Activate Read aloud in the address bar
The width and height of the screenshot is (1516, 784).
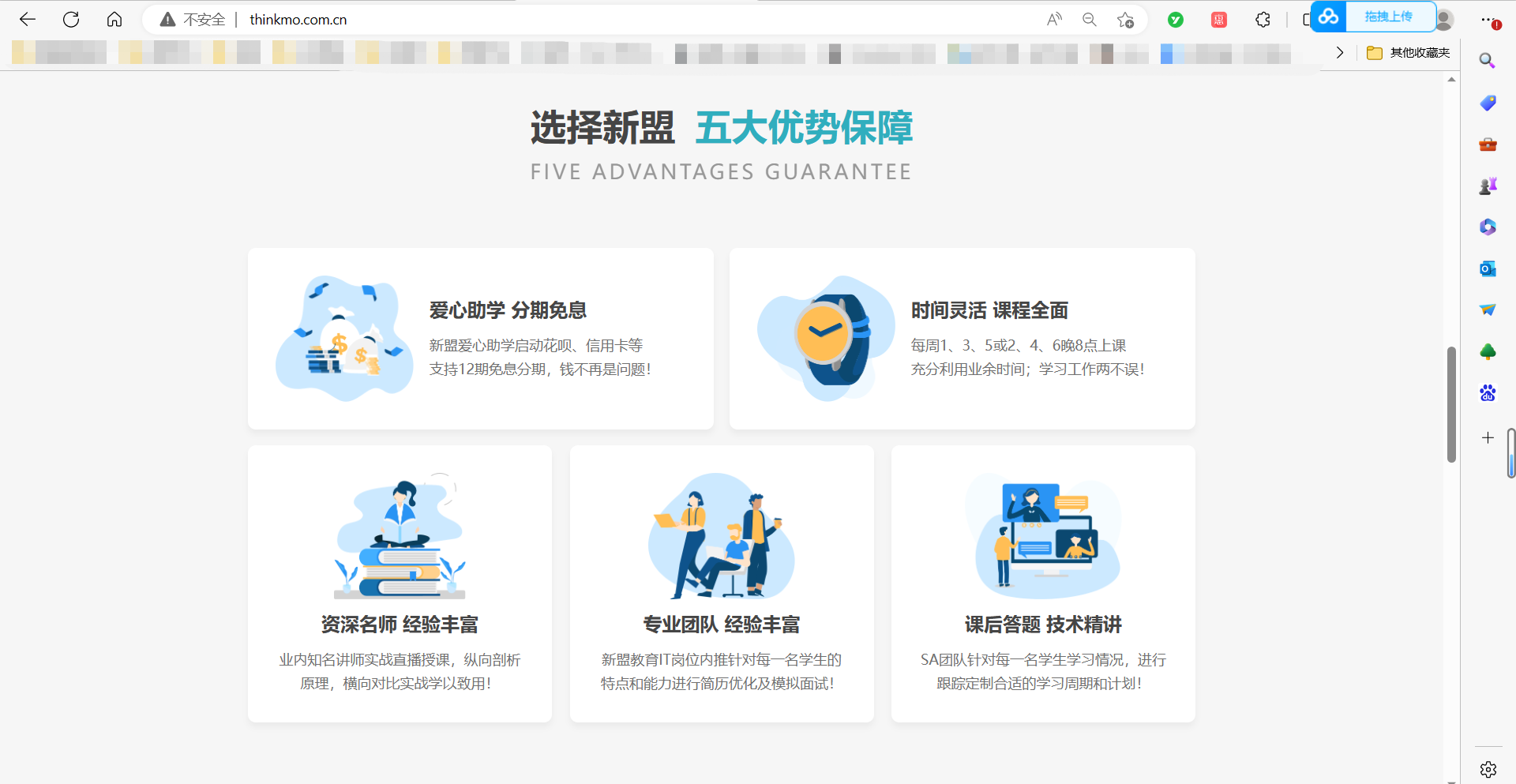tap(1055, 19)
